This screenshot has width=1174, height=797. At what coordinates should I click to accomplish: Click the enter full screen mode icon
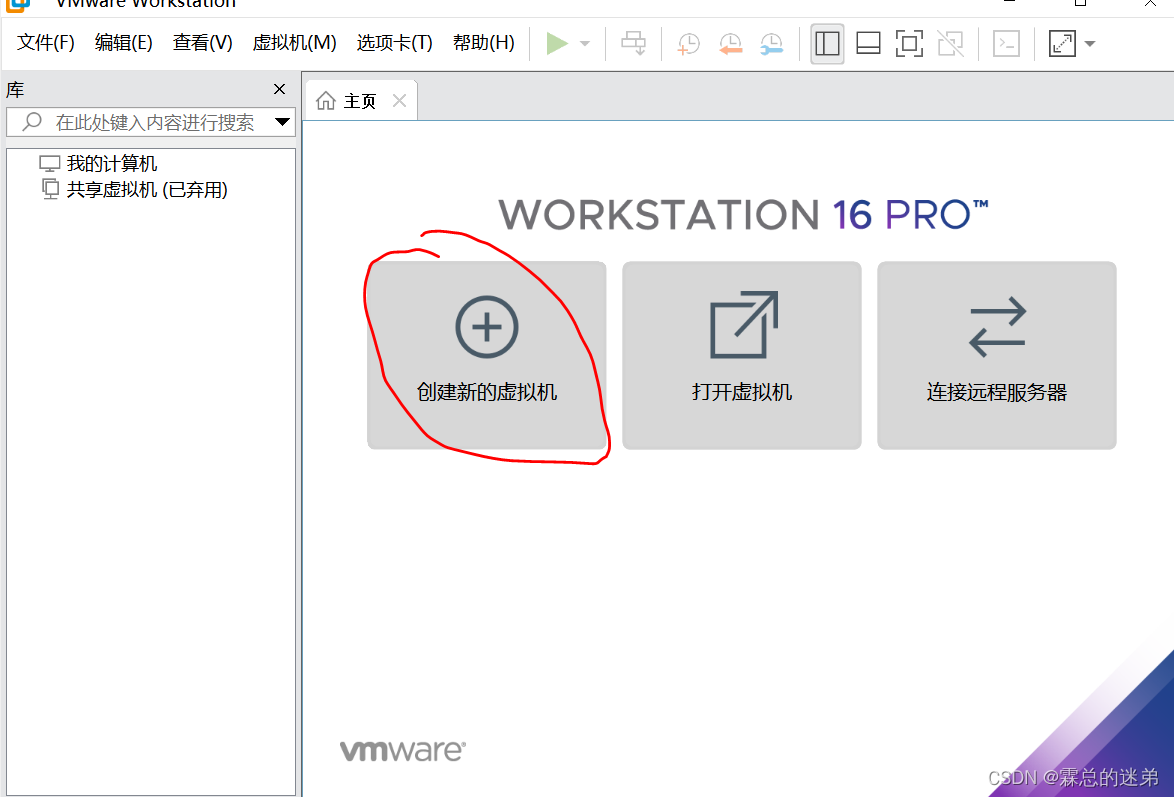click(x=909, y=43)
